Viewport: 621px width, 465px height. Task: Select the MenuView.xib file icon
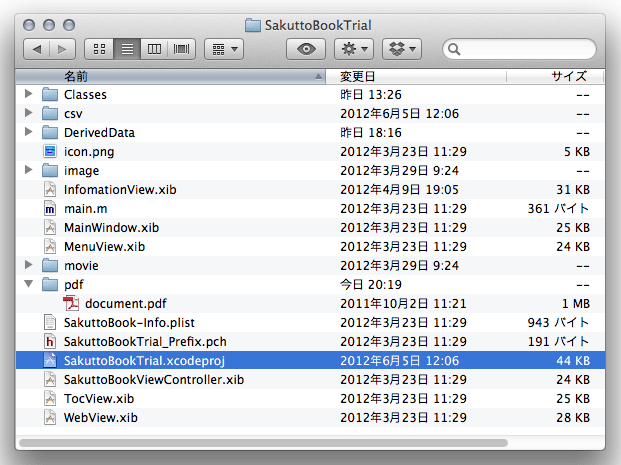click(x=50, y=246)
